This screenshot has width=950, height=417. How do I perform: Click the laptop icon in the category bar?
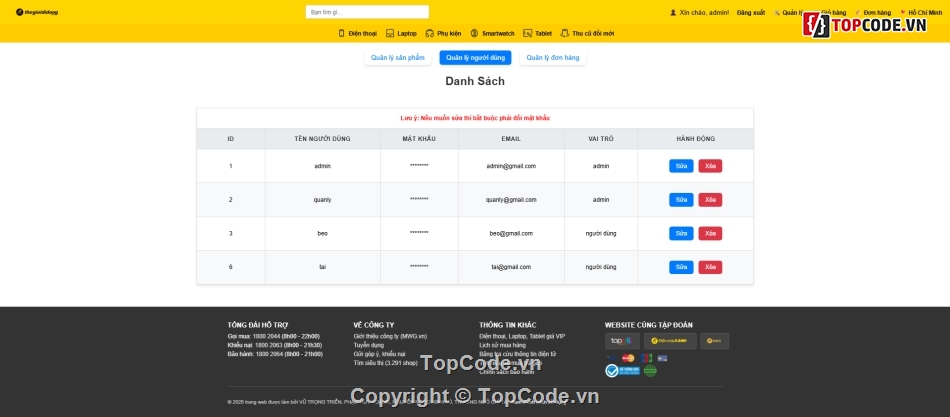click(390, 33)
